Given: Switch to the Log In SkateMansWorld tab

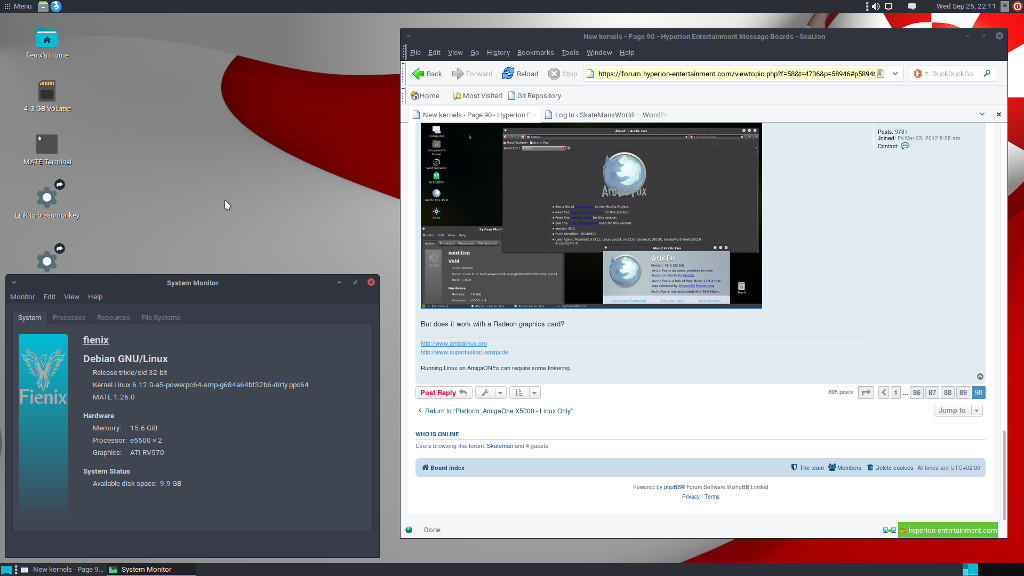Looking at the screenshot, I should 605,115.
